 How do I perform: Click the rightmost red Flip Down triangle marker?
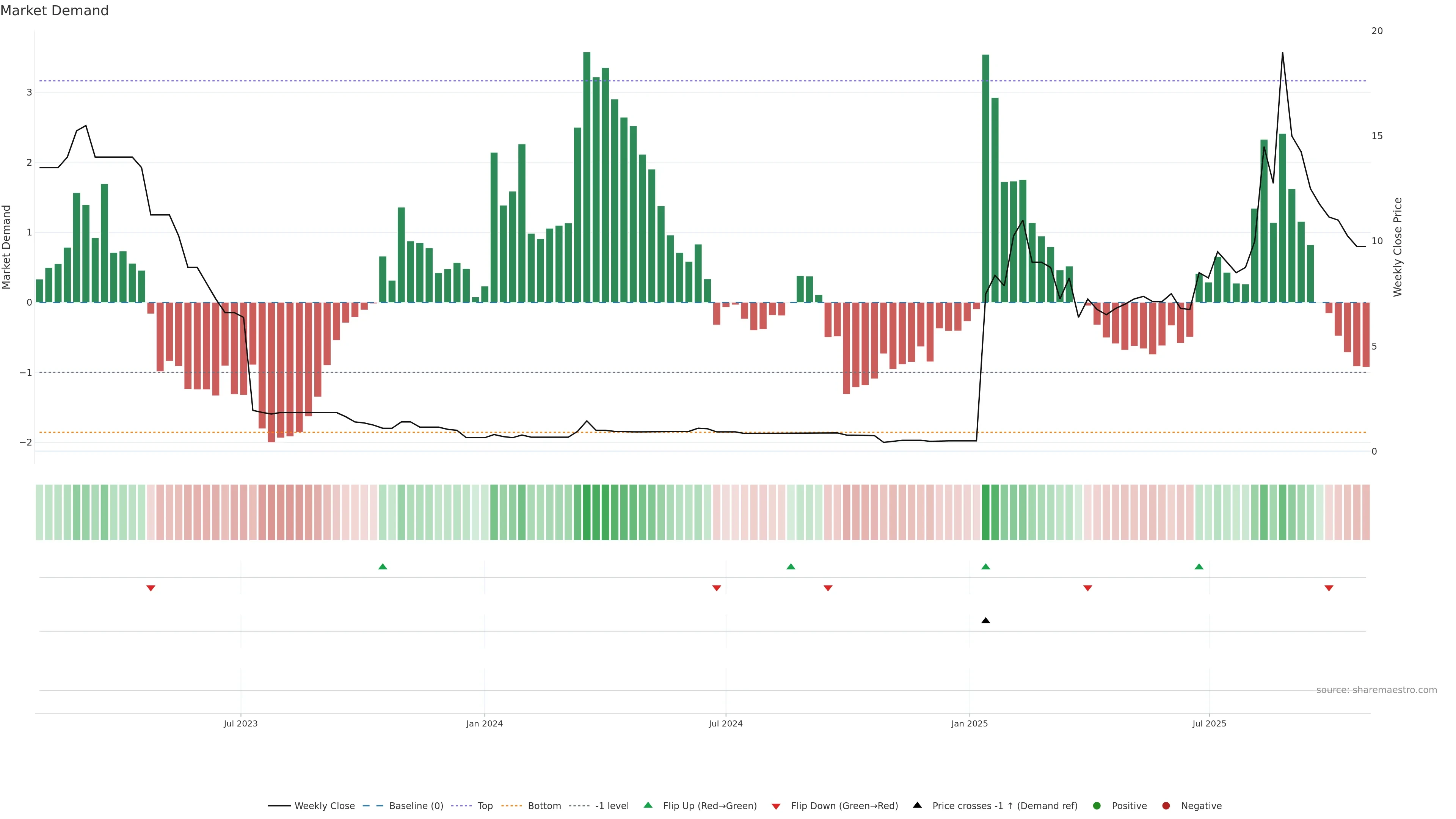click(1329, 588)
